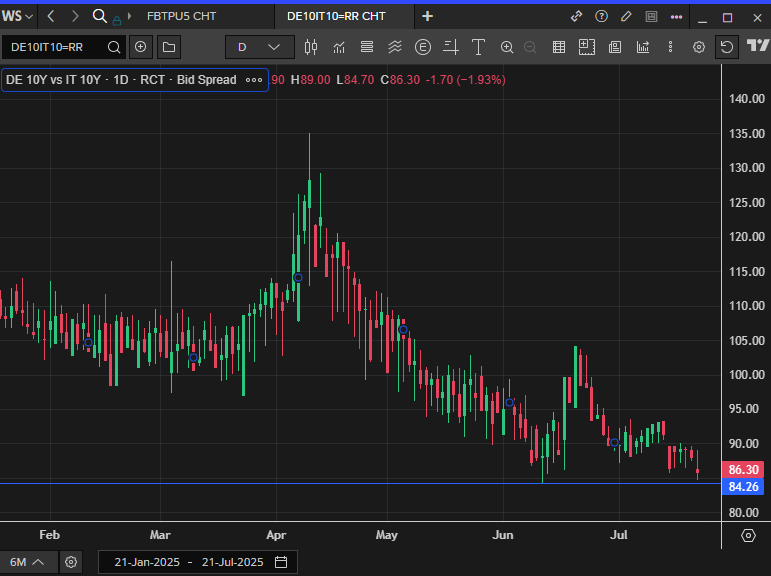Open the vertical three-dot toolbar menu
Image resolution: width=771 pixels, height=576 pixels.
click(670, 47)
